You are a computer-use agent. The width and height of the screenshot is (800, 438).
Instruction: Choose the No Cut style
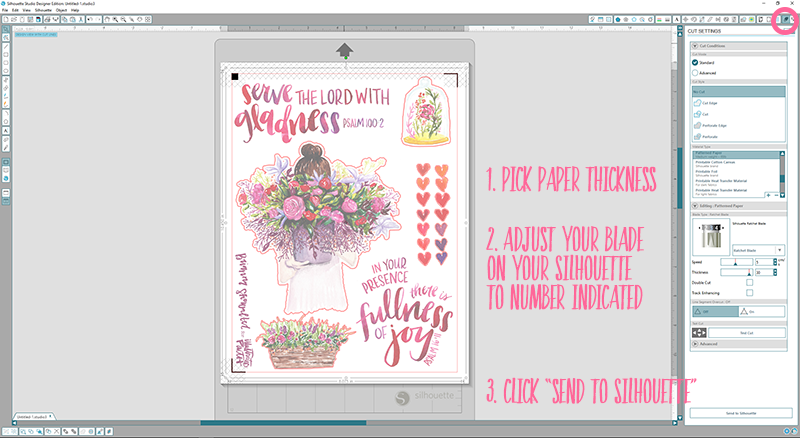[739, 91]
